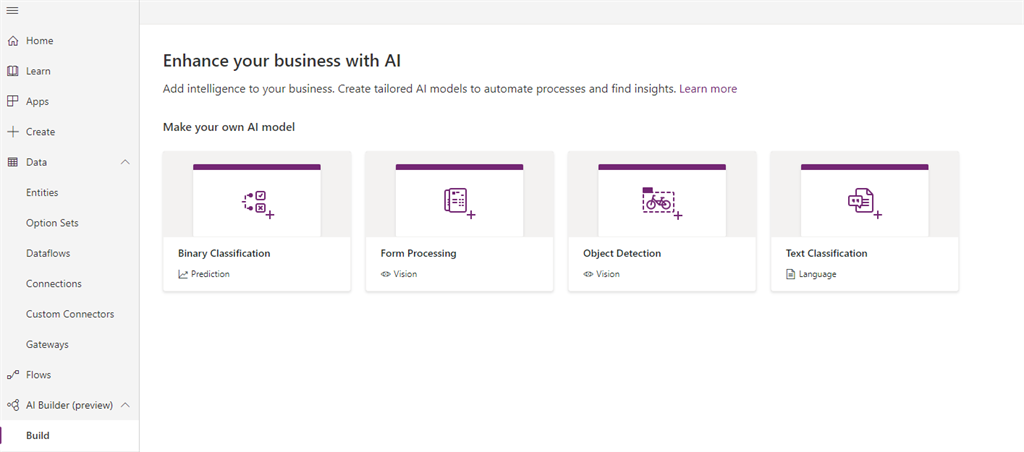The height and width of the screenshot is (452, 1024).
Task: Go to Custom Connectors
Action: coord(70,314)
